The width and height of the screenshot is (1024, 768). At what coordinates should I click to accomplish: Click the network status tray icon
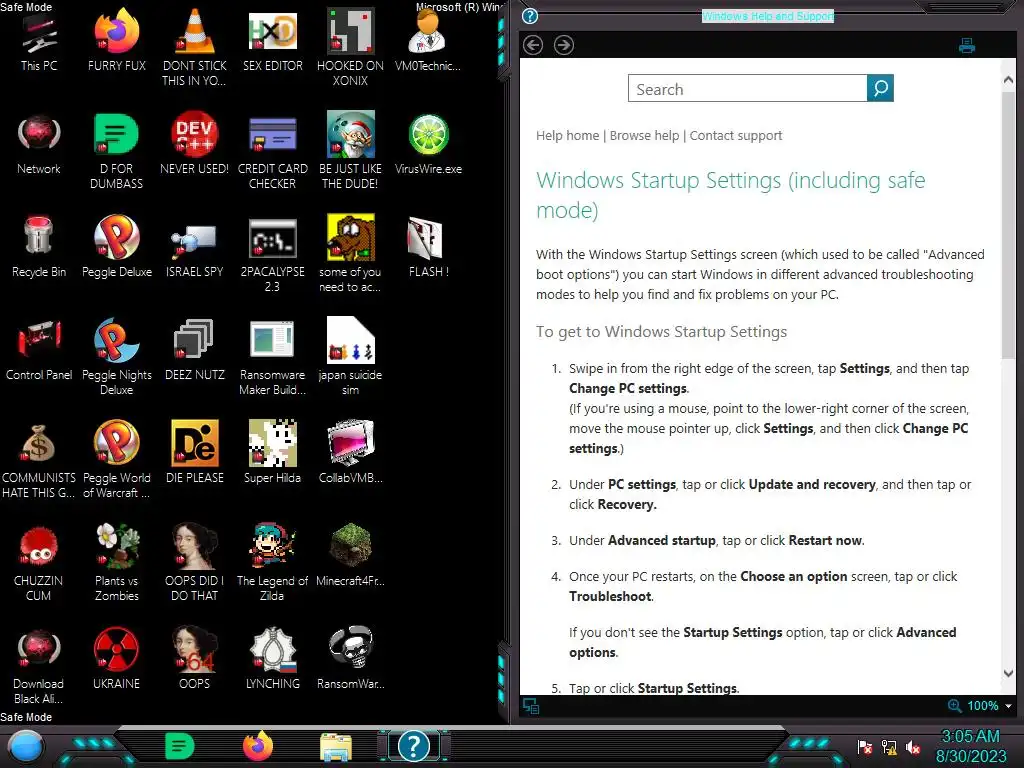[889, 747]
